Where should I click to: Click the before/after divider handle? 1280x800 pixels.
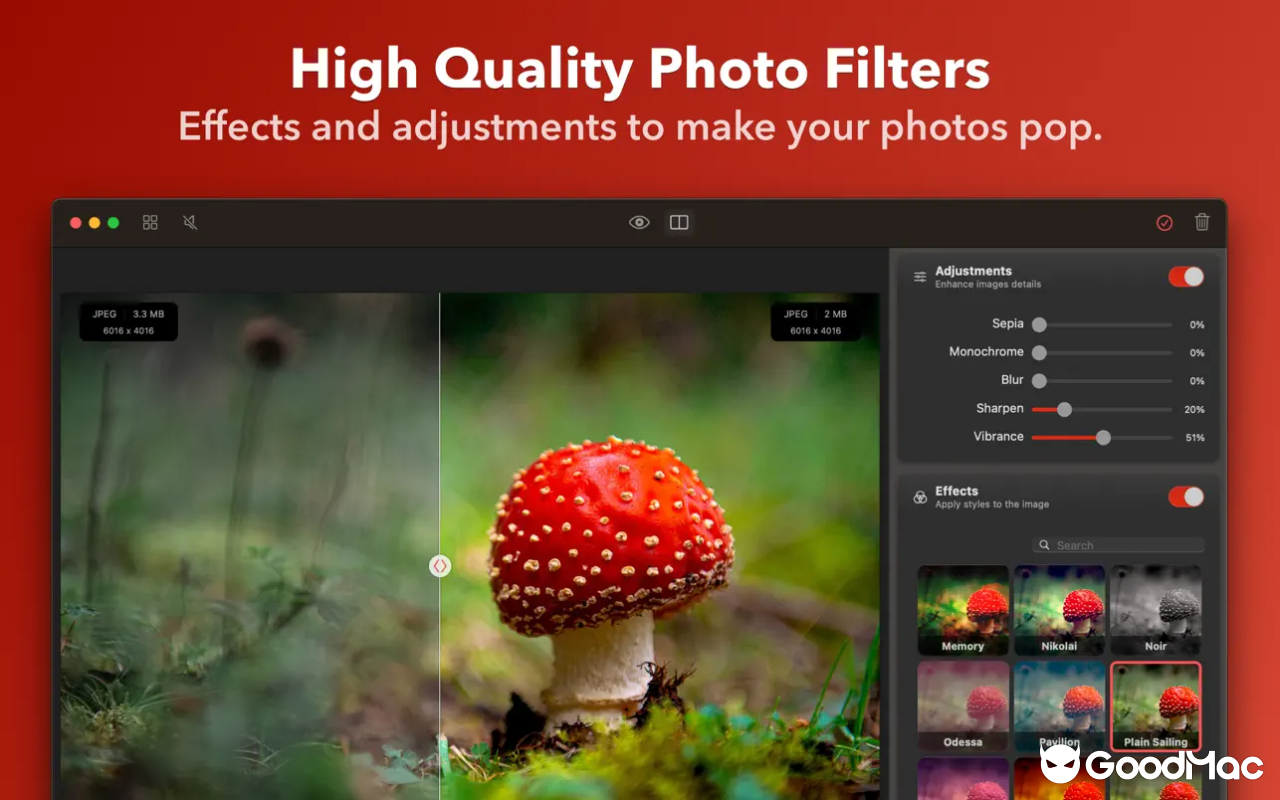point(440,566)
